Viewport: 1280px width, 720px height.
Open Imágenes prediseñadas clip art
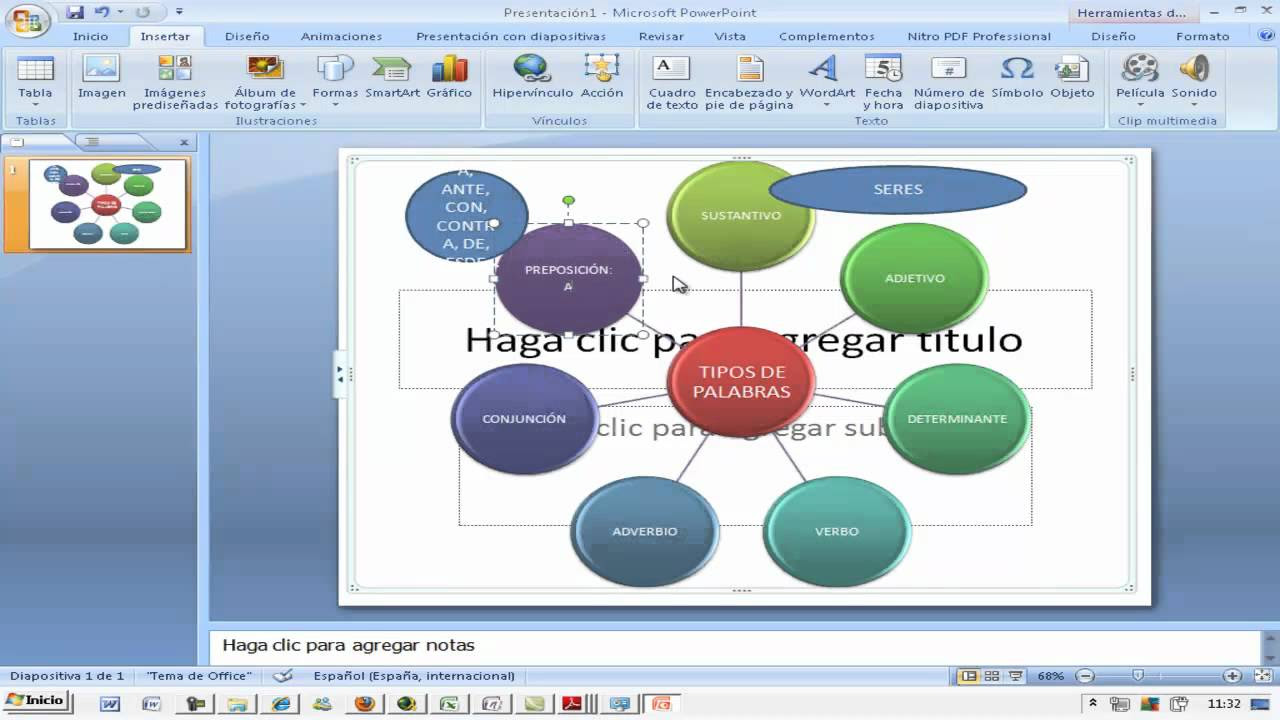(x=175, y=82)
